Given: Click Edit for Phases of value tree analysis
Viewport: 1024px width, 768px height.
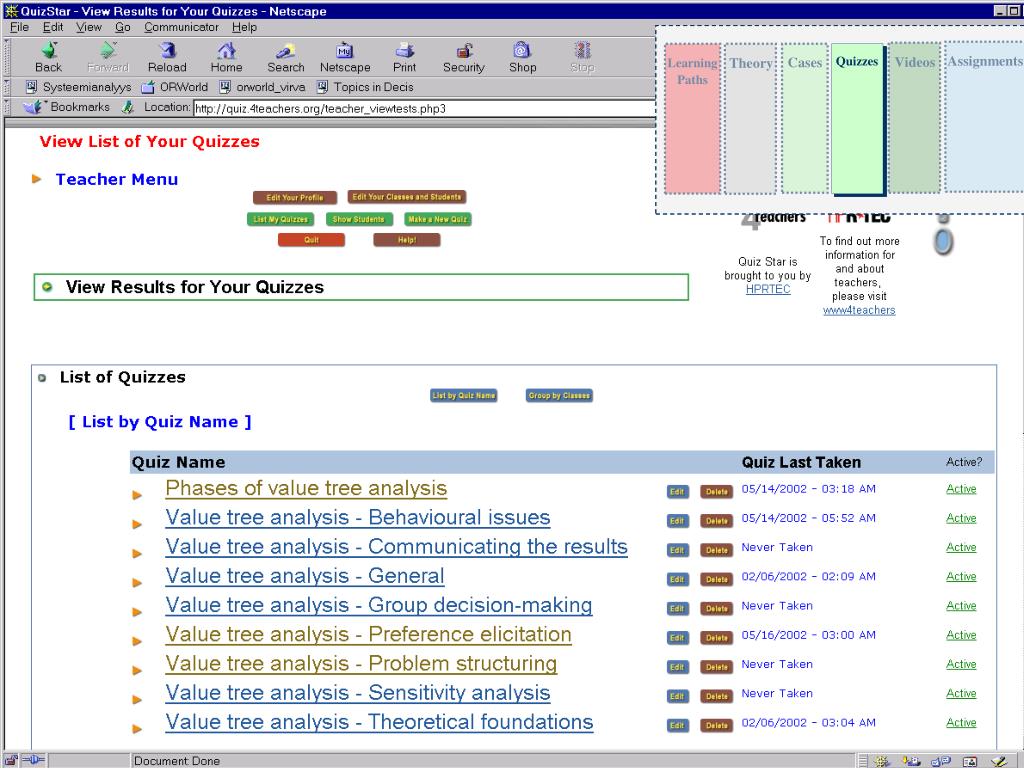Looking at the screenshot, I should pyautogui.click(x=677, y=492).
